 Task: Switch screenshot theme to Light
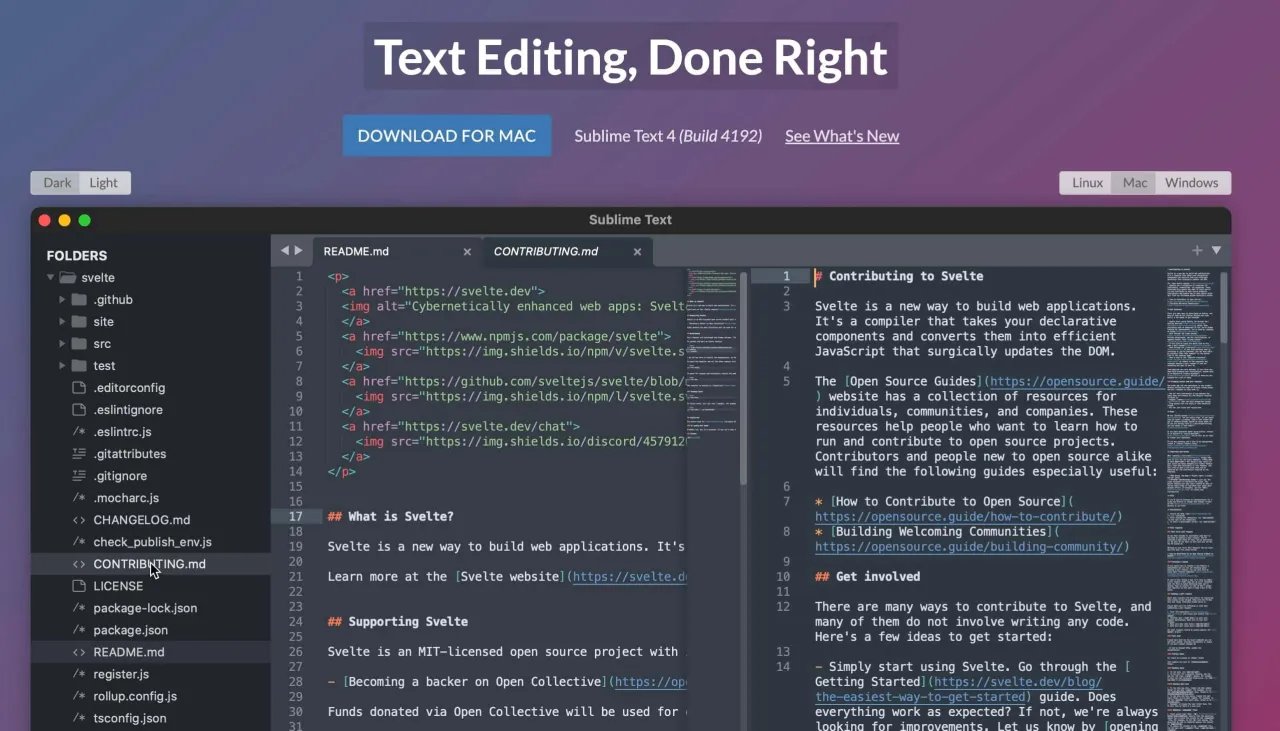104,183
